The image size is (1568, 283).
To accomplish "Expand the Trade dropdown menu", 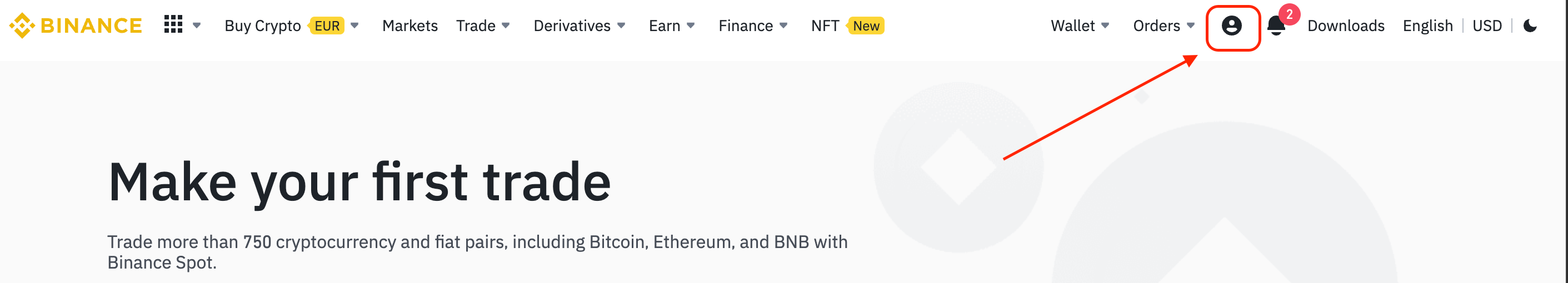I will (x=483, y=26).
